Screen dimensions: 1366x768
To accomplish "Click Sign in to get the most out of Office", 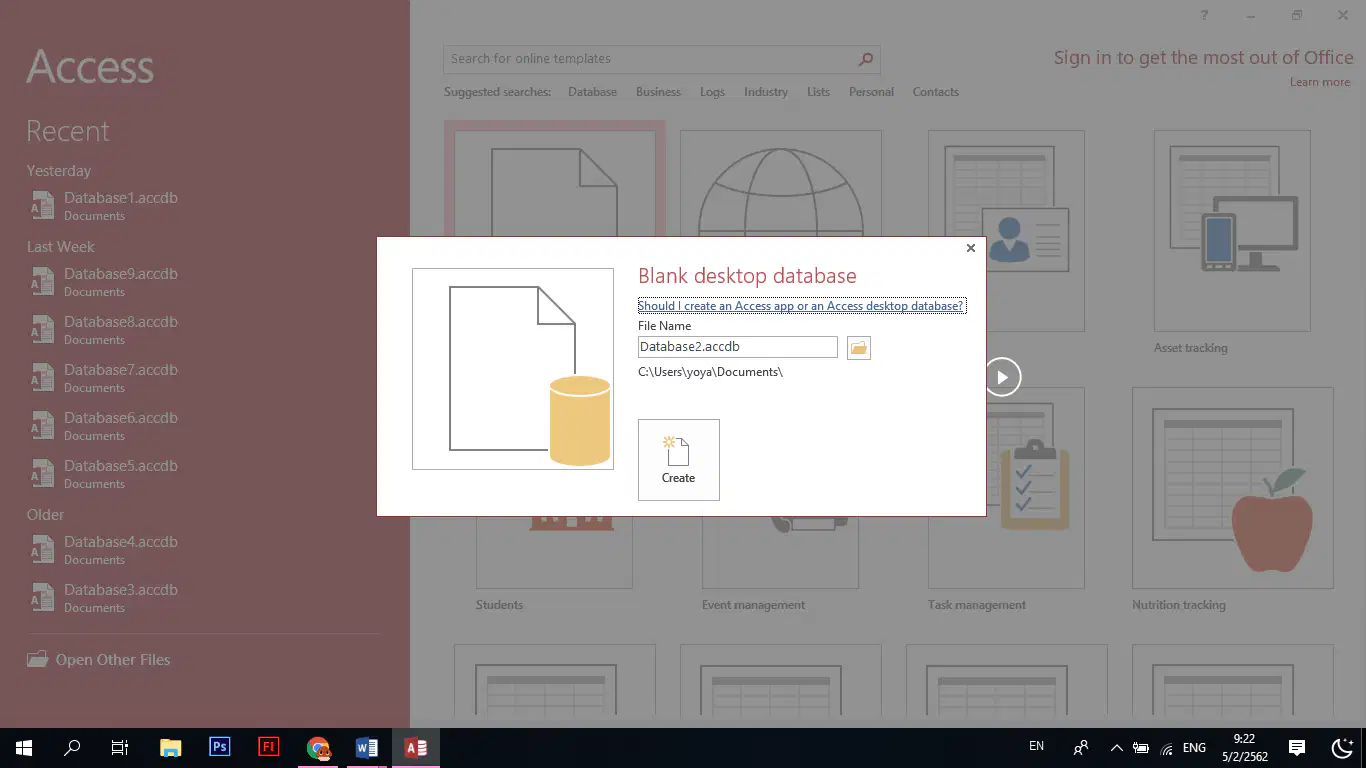I will coord(1203,58).
